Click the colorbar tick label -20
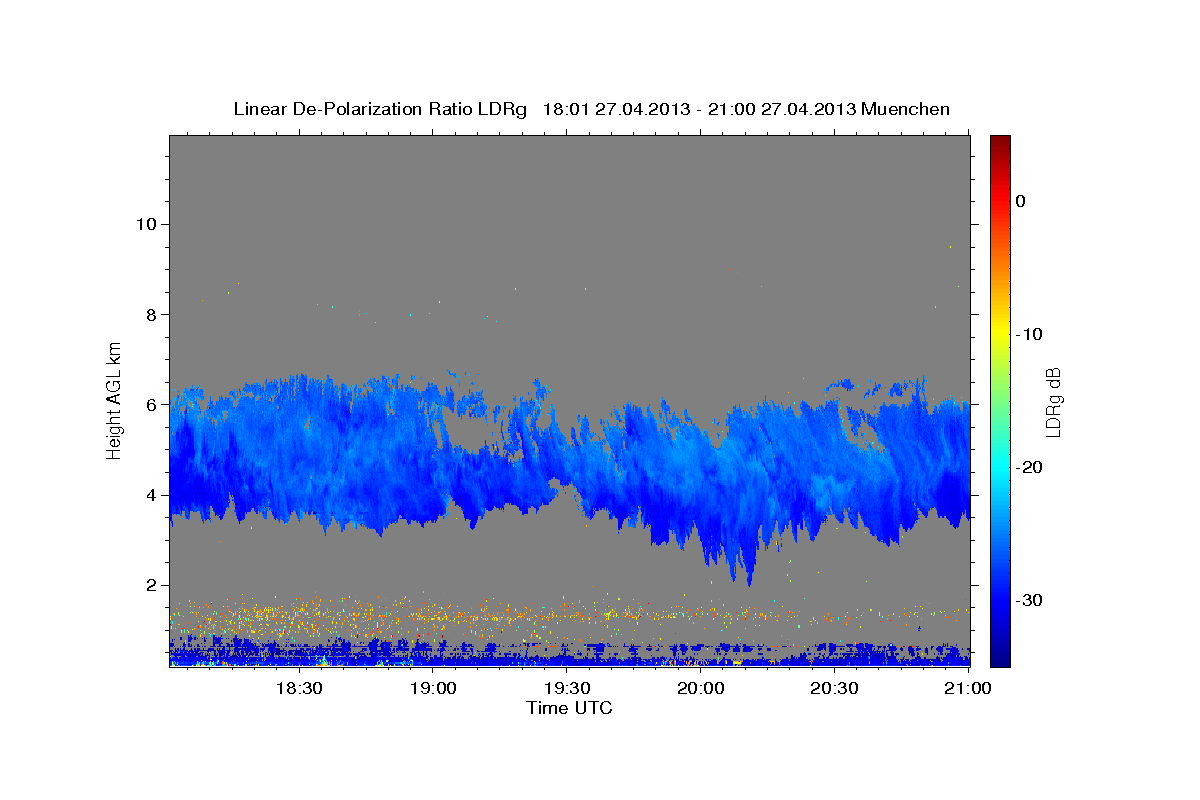This screenshot has width=1200, height=800. coord(1029,467)
